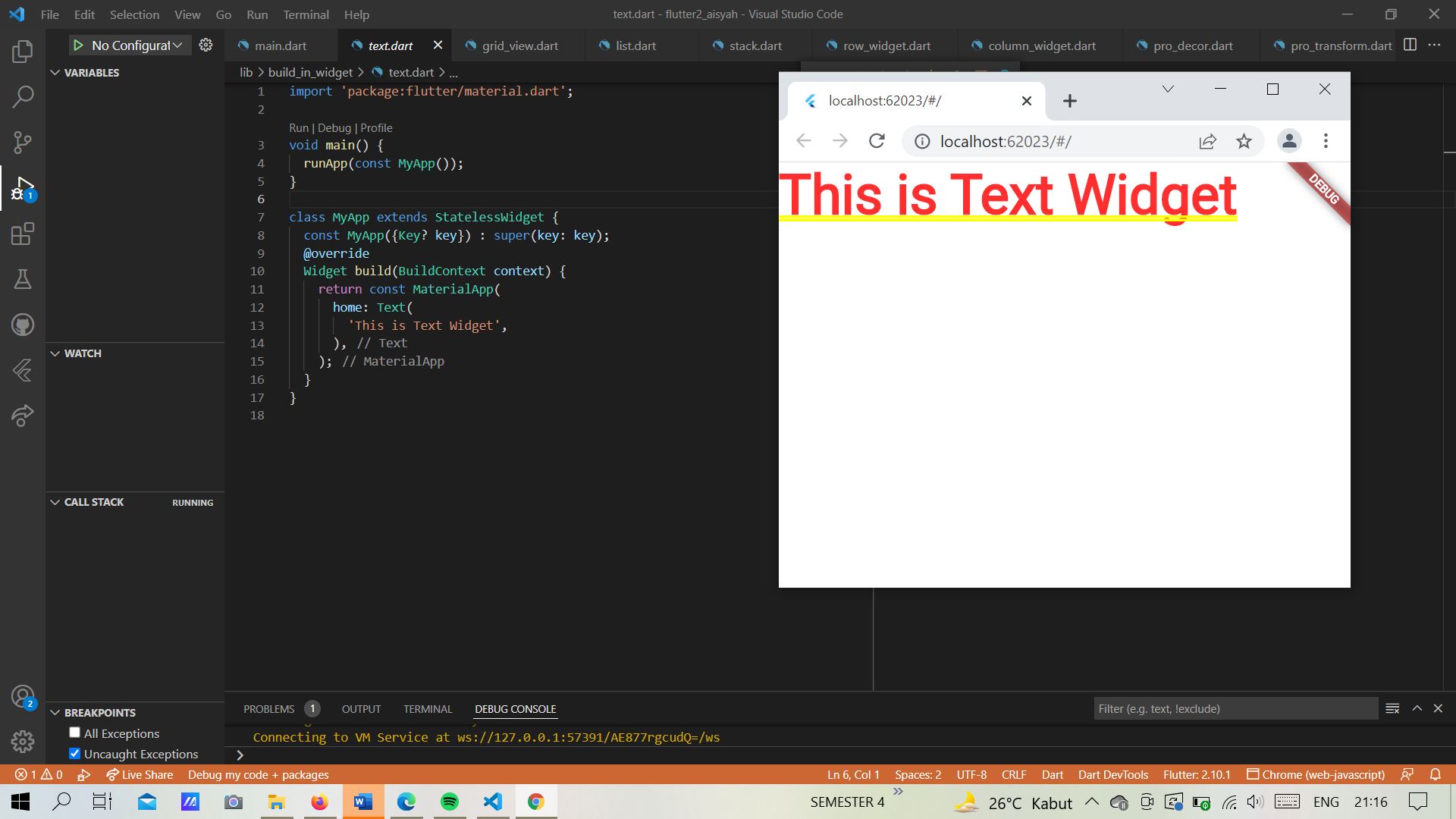The image size is (1456, 819).
Task: Enable the All Exceptions breakpoint
Action: click(74, 733)
